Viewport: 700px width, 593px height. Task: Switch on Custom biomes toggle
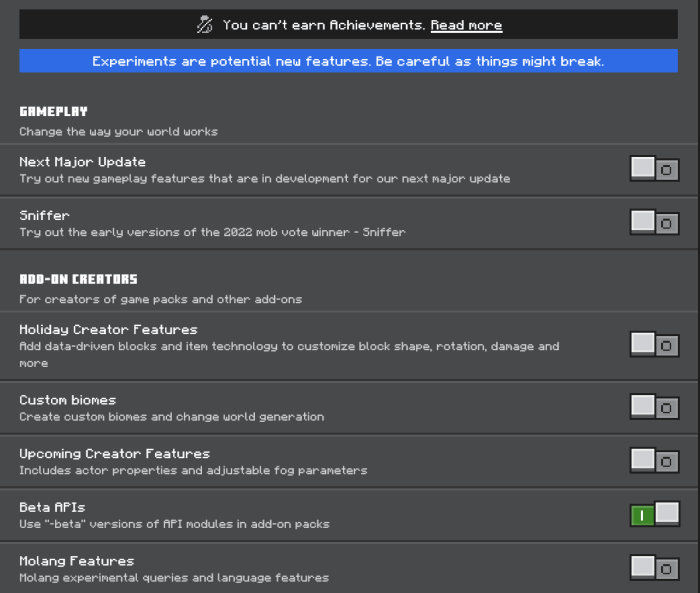(654, 407)
